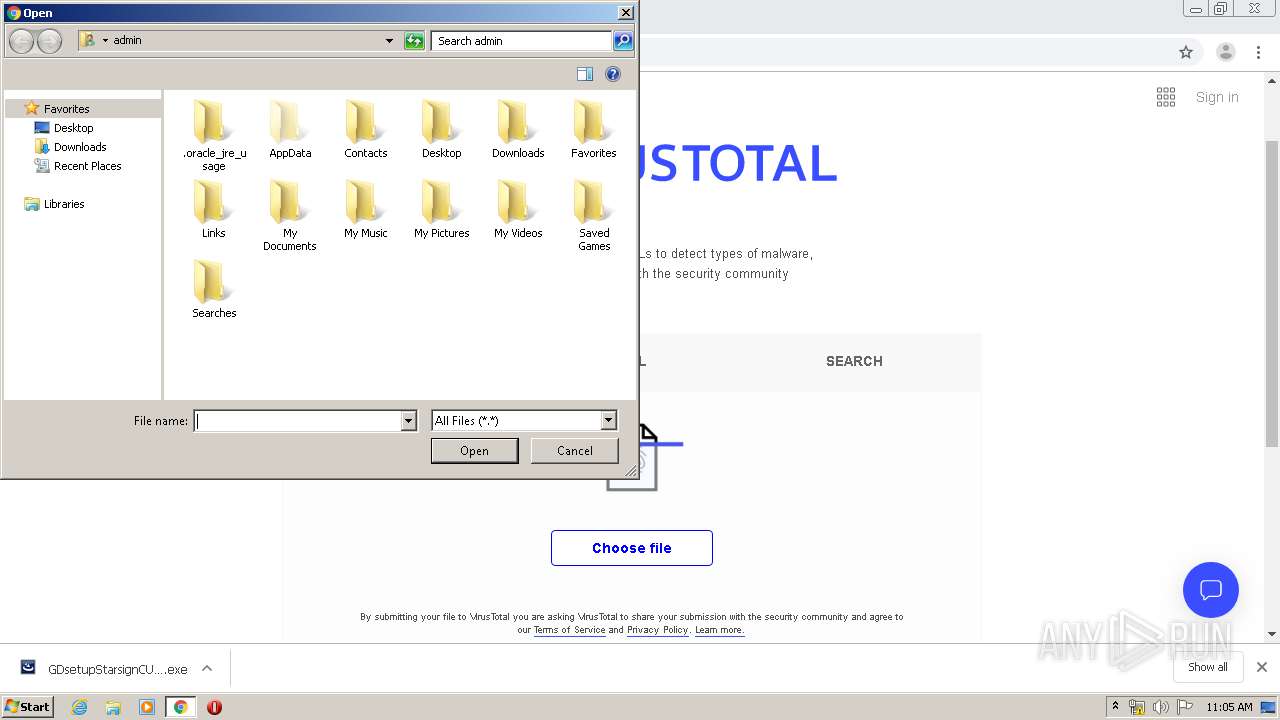
Task: Click the Sign in link
Action: click(1217, 97)
